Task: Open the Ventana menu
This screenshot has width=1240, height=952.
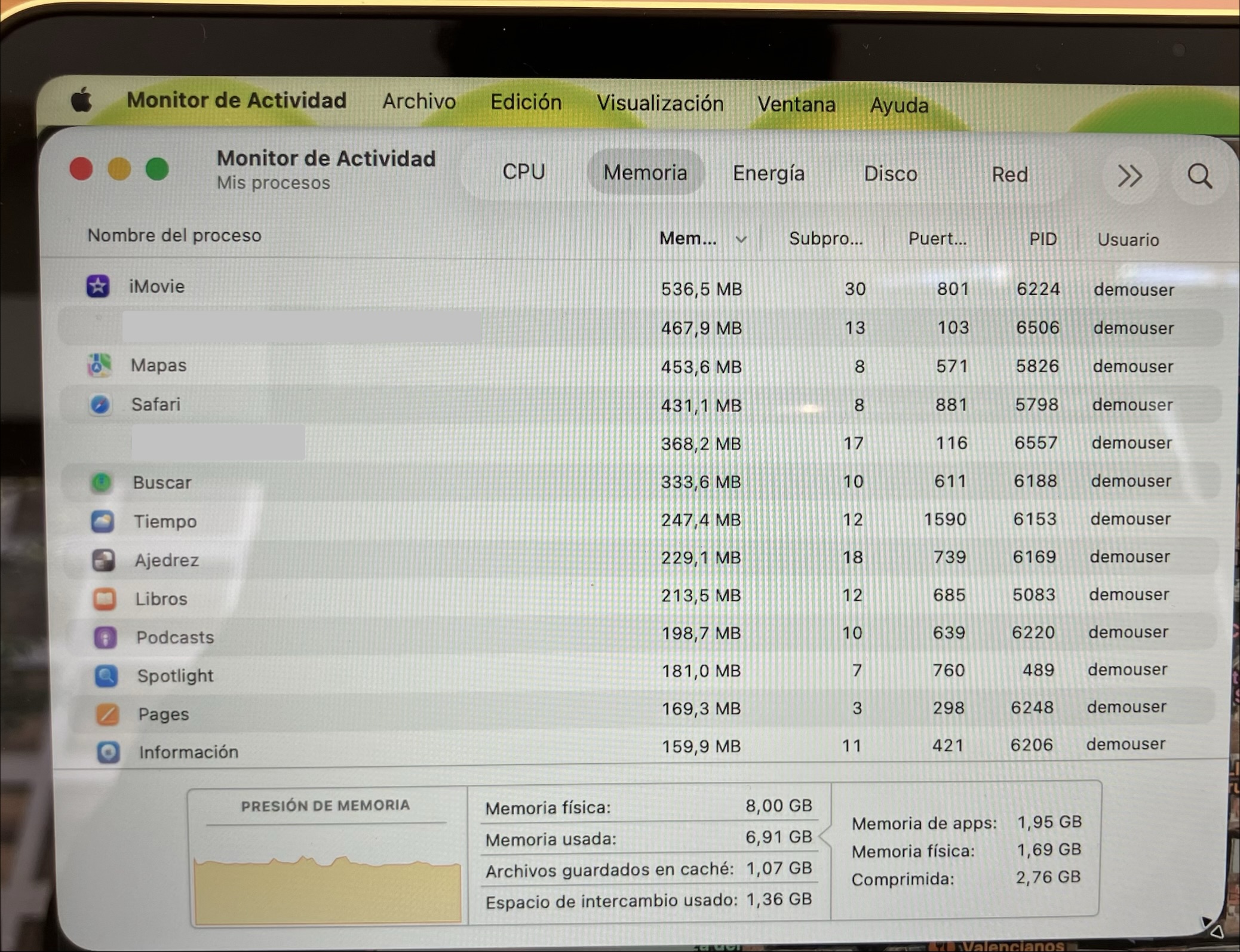Action: point(796,105)
